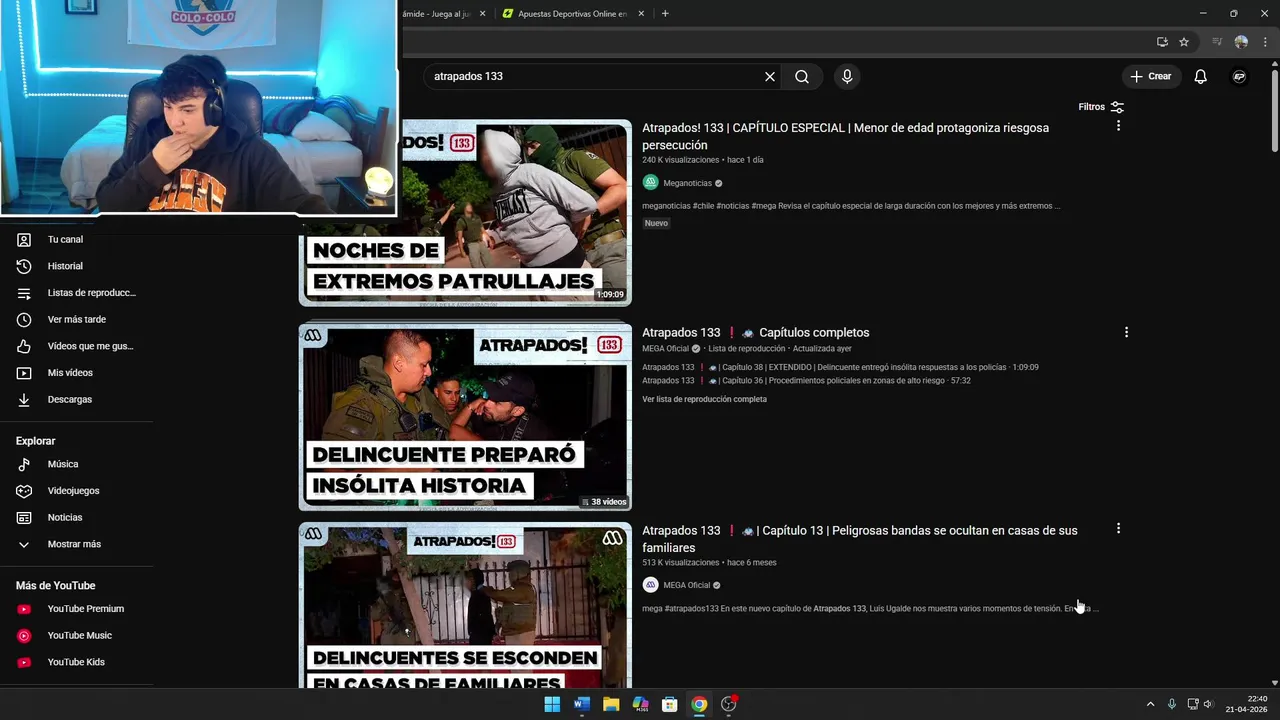
Task: Open the notifications bell
Action: click(1201, 77)
